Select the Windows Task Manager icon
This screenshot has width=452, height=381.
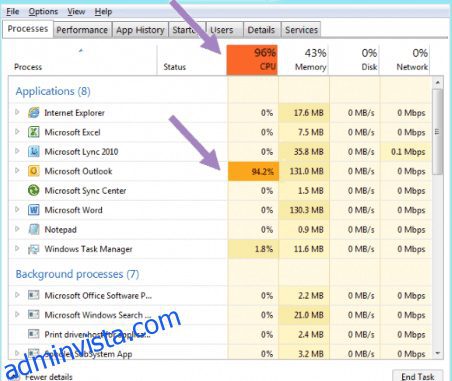click(x=34, y=249)
